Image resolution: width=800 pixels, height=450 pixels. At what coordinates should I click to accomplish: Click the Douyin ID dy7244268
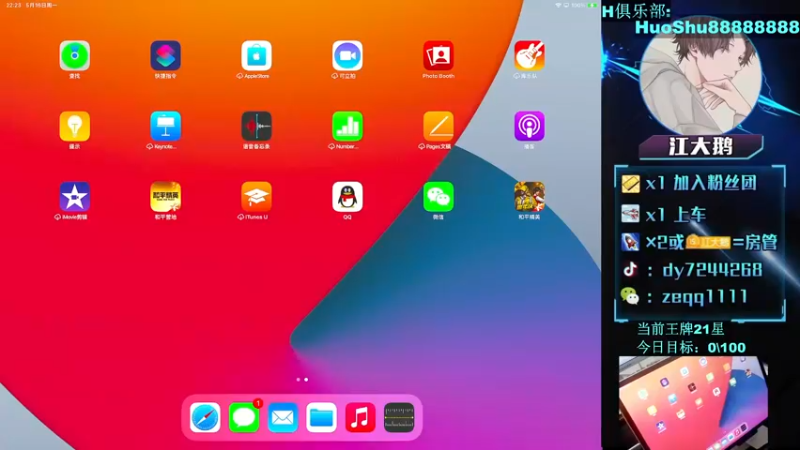click(712, 269)
